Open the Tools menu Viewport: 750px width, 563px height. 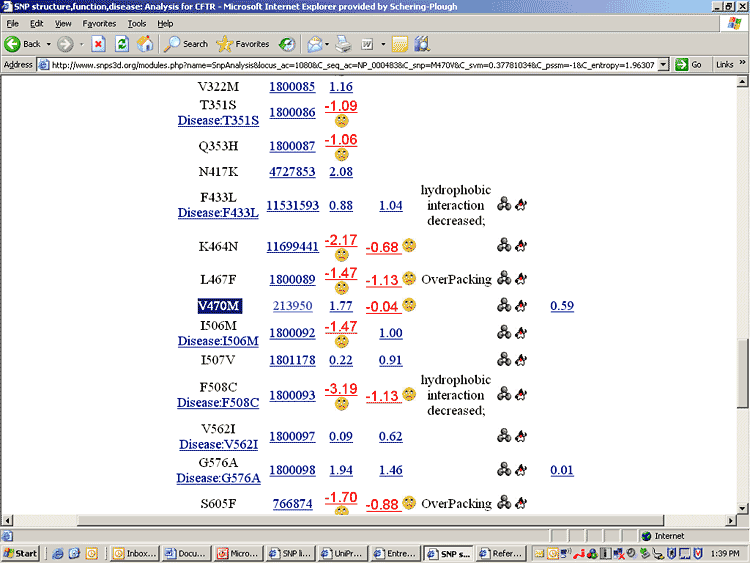pos(137,23)
